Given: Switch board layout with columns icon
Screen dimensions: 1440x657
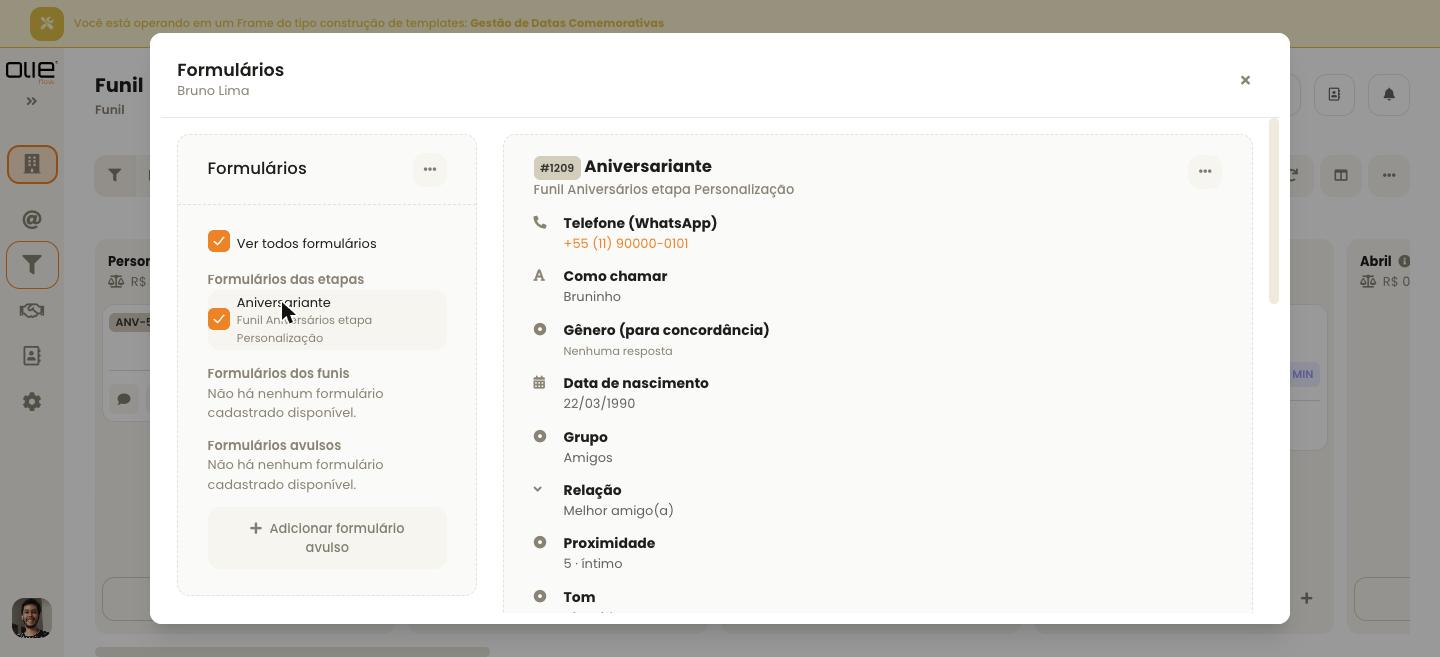Looking at the screenshot, I should pos(1341,175).
